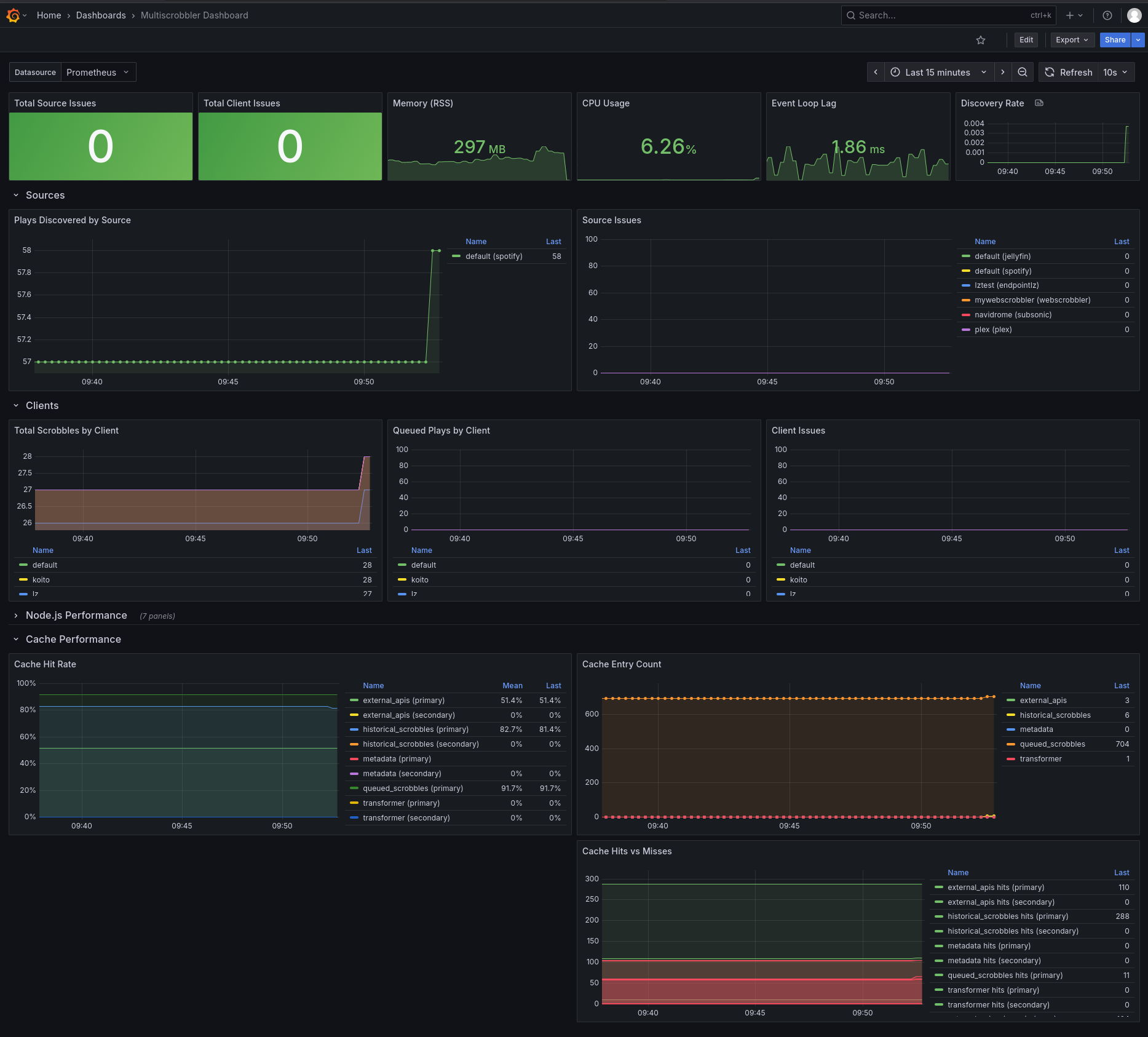Click the user profile avatar

pos(1134,15)
